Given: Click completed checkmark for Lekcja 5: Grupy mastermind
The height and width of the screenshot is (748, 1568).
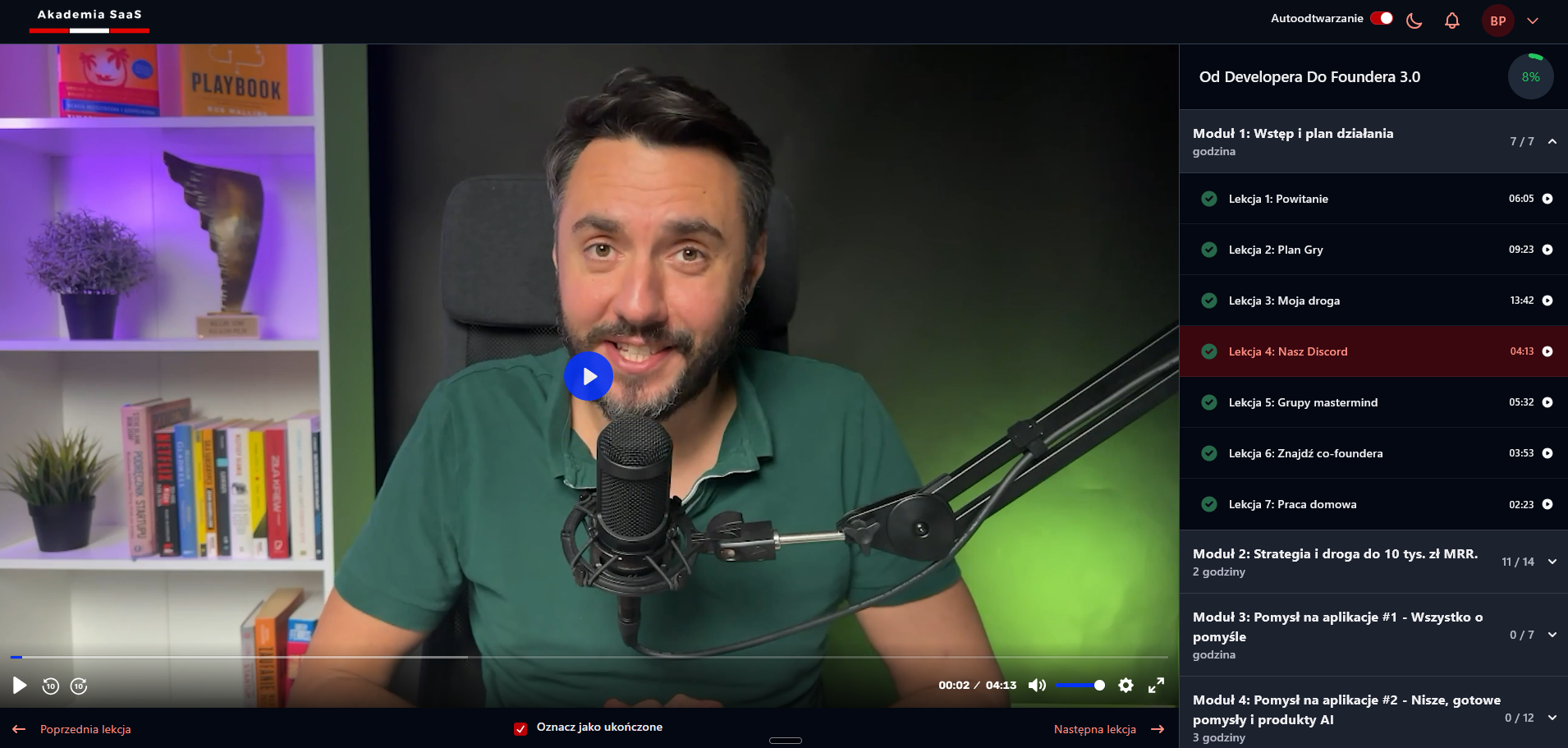Looking at the screenshot, I should (1209, 402).
